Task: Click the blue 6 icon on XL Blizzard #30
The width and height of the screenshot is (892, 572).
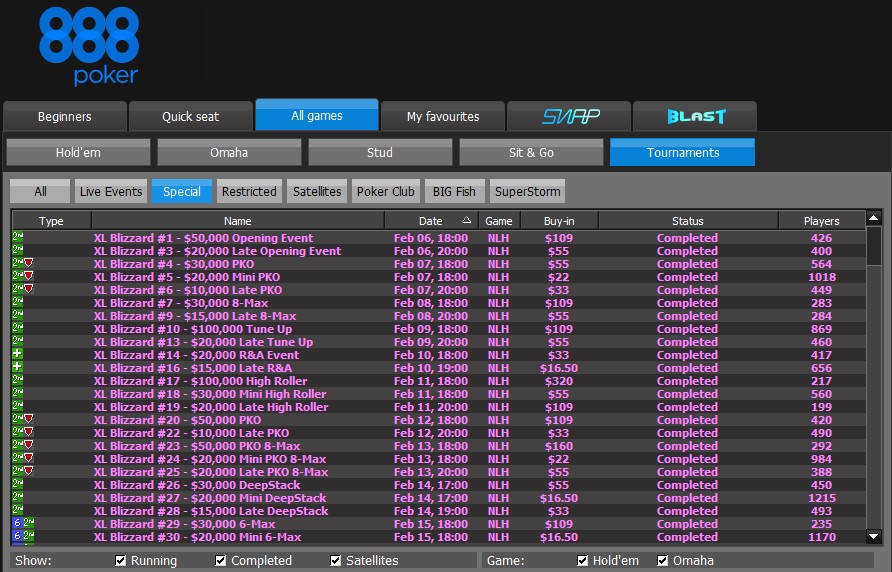Action: [17, 537]
